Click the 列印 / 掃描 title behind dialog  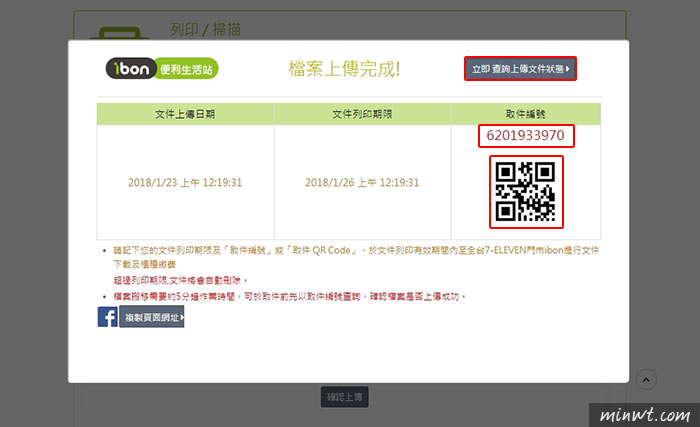tap(205, 29)
